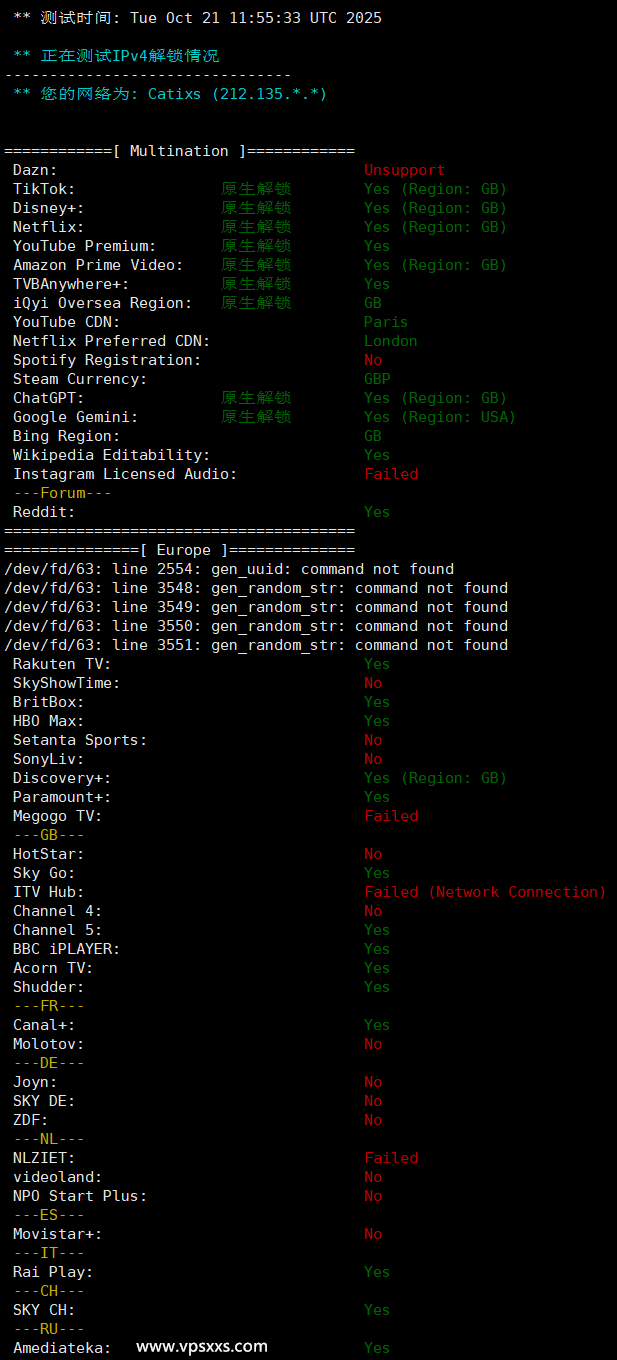Click the Instagram Licensed Audio Failed status
The width and height of the screenshot is (617, 1360).
[391, 474]
